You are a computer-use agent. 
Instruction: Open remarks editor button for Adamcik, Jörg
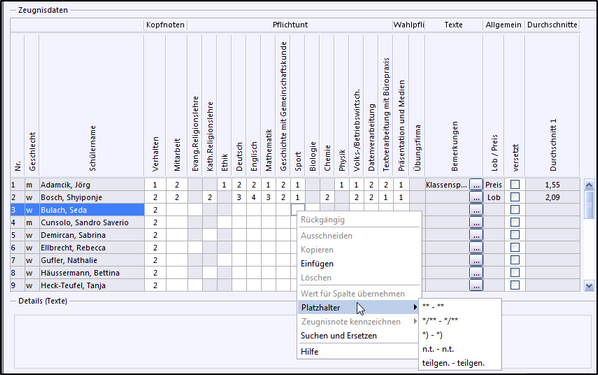coord(476,185)
